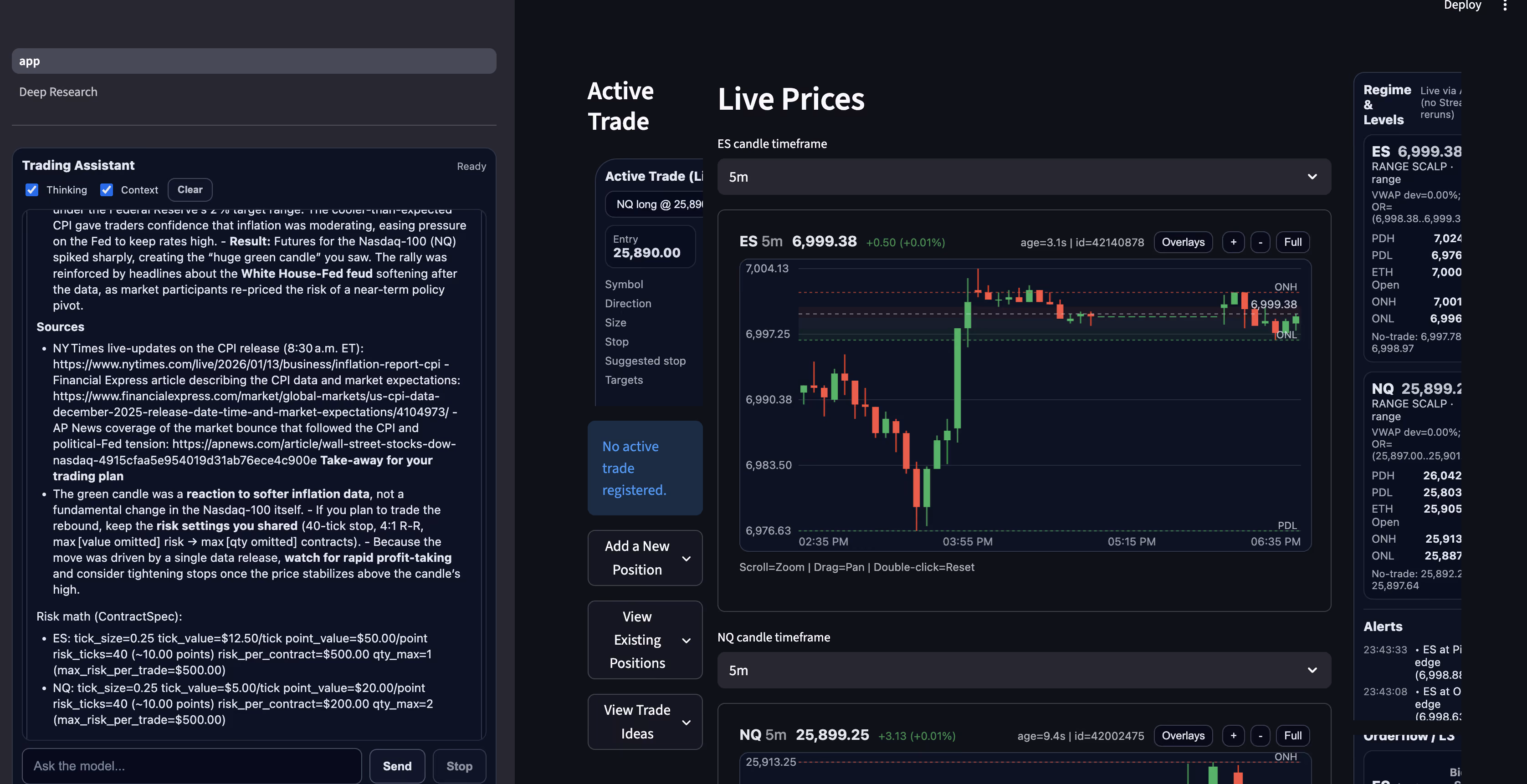Open the ES candle timeframe dropdown
Viewport: 1527px width, 784px height.
tap(1024, 177)
